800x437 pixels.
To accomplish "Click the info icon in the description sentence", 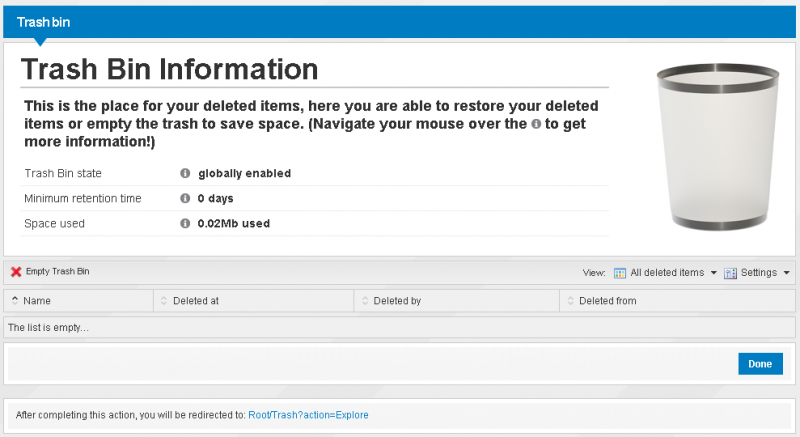I will click(536, 124).
